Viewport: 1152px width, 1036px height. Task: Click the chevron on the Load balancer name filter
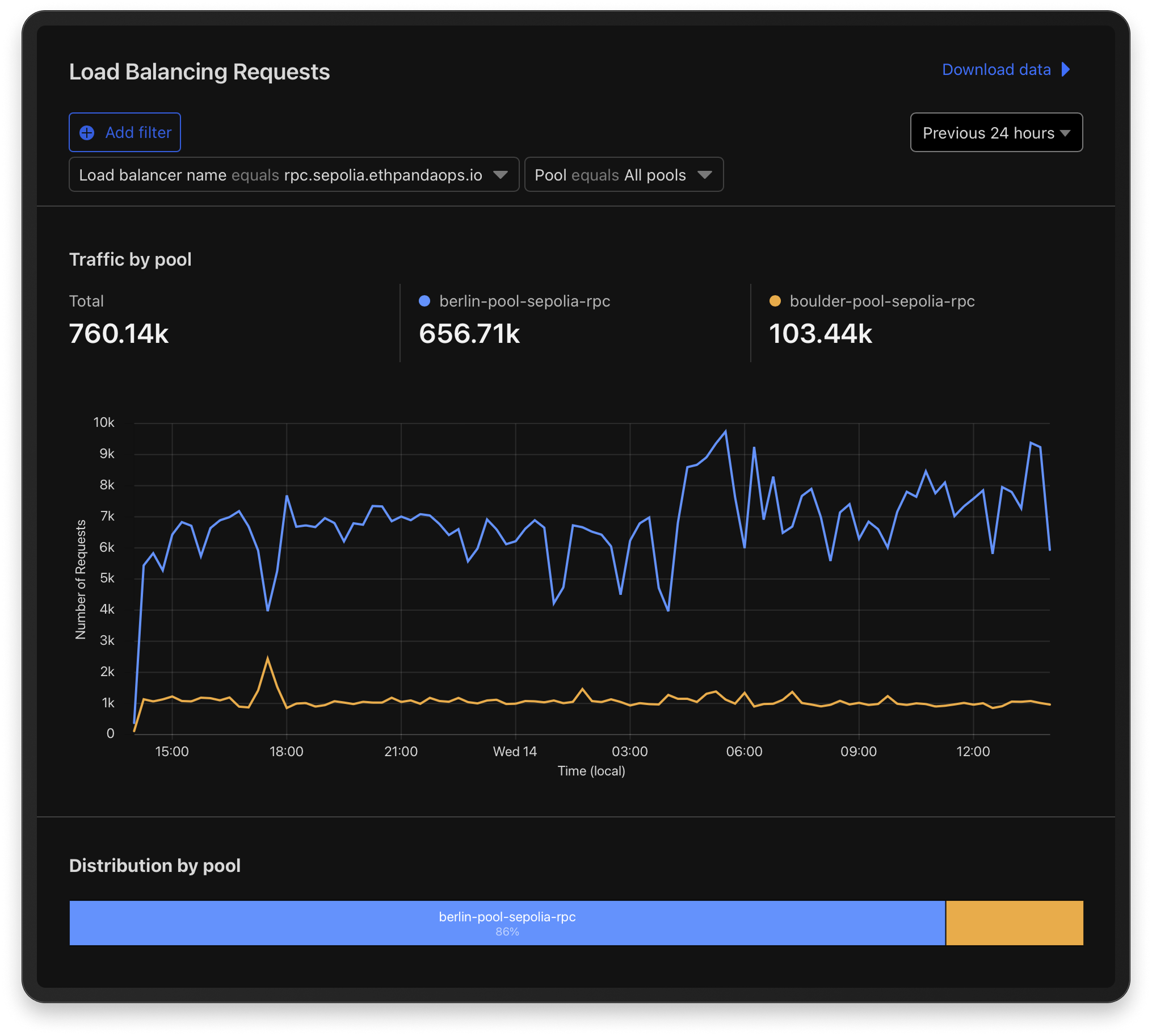click(x=502, y=175)
